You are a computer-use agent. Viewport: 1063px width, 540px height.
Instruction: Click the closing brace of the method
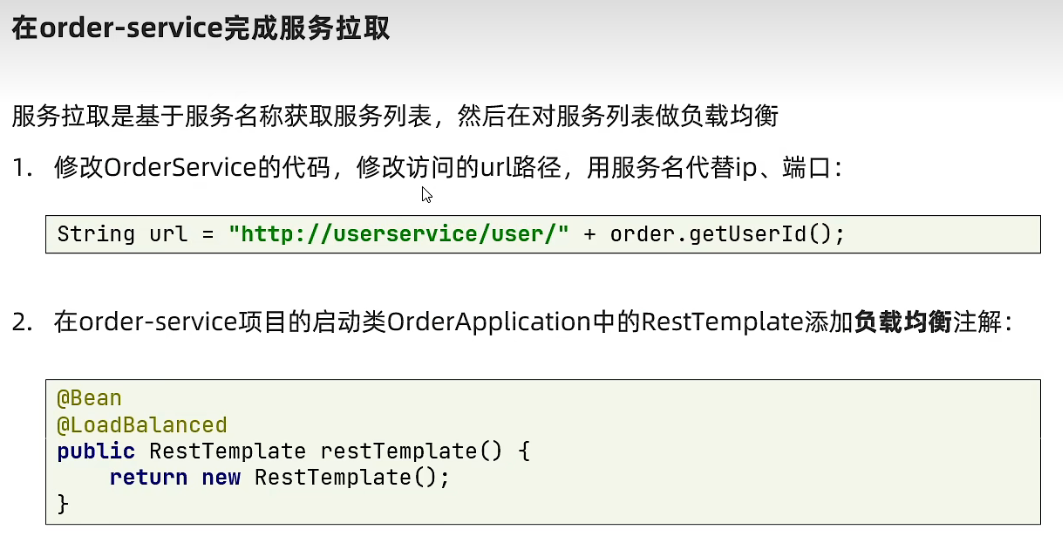[x=63, y=503]
